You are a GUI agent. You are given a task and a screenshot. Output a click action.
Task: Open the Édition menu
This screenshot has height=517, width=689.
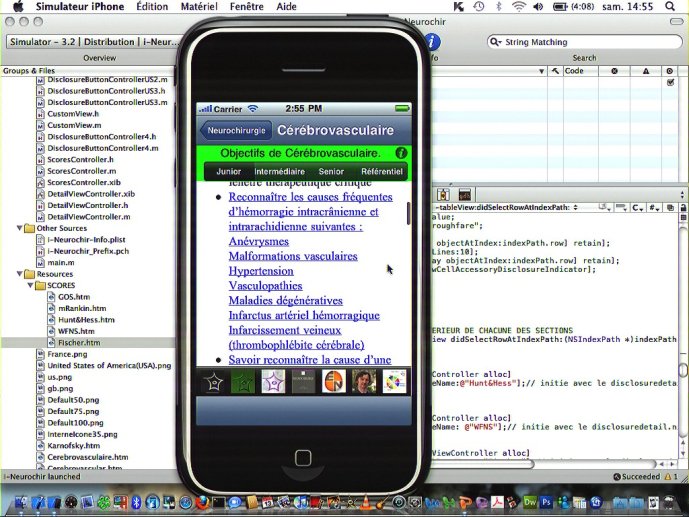click(152, 7)
